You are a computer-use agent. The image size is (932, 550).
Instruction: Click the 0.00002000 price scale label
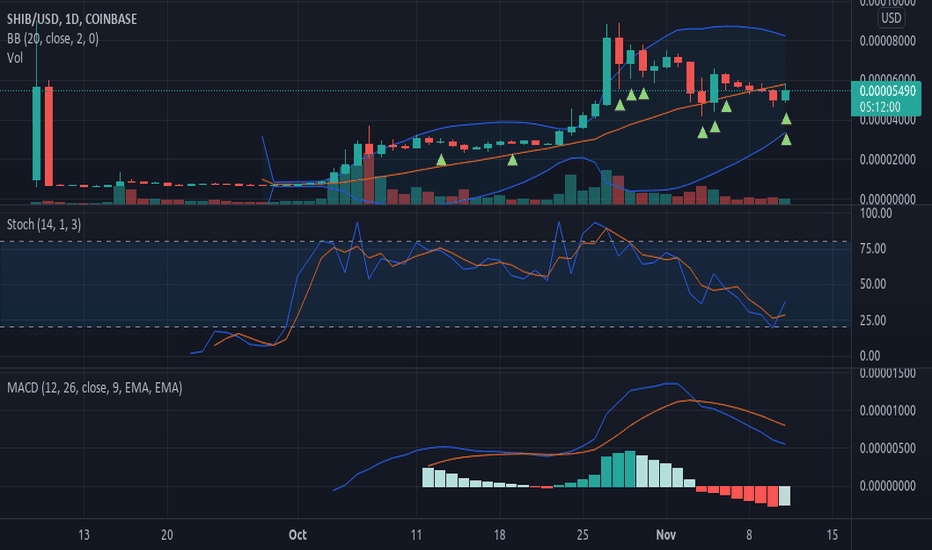click(x=887, y=159)
